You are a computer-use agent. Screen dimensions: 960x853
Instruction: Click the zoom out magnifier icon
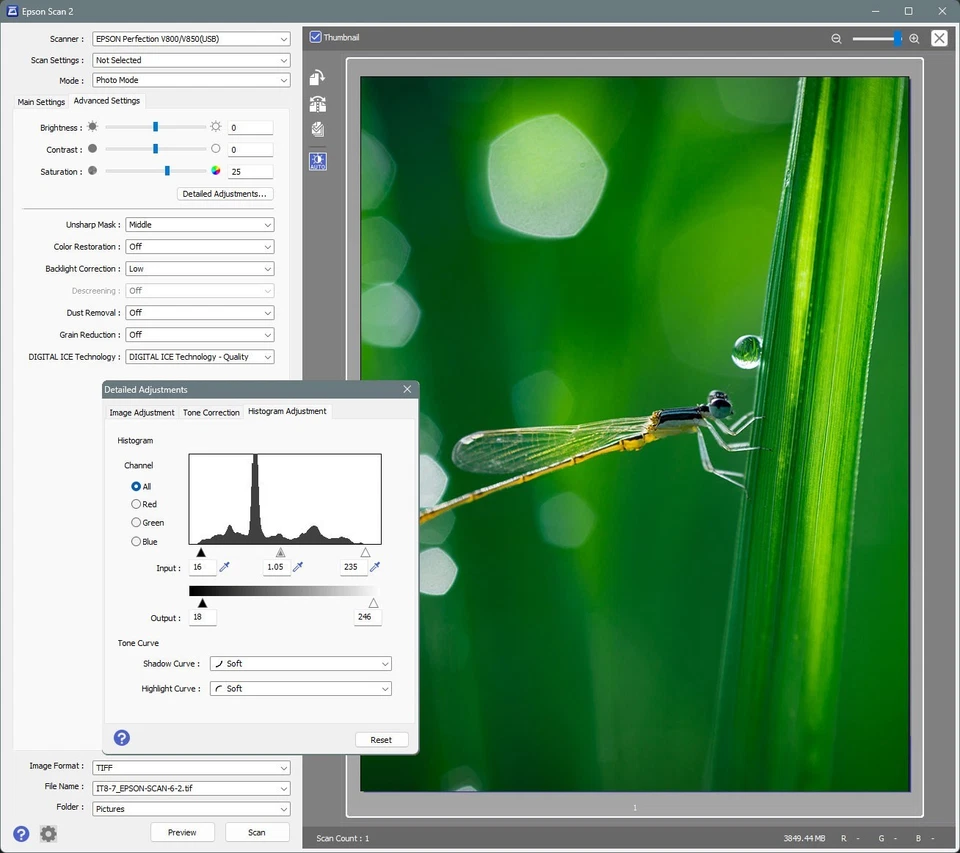pyautogui.click(x=836, y=38)
